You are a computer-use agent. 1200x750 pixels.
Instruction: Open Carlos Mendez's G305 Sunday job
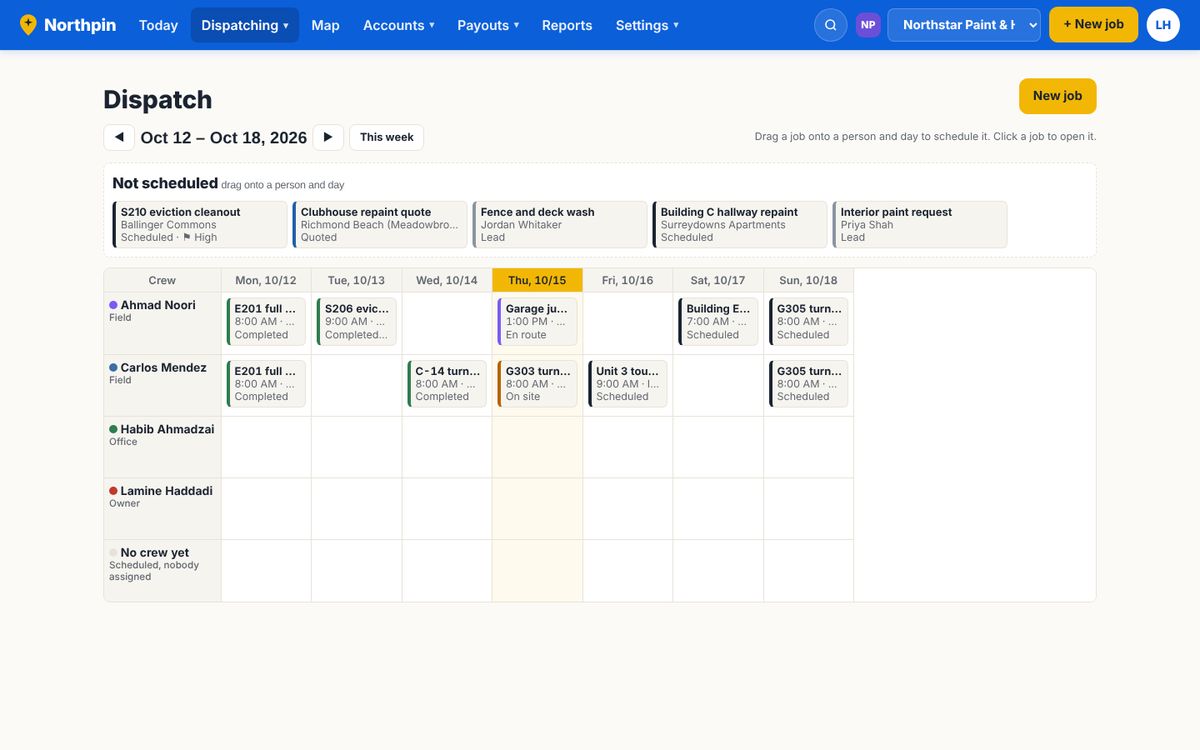tap(809, 384)
